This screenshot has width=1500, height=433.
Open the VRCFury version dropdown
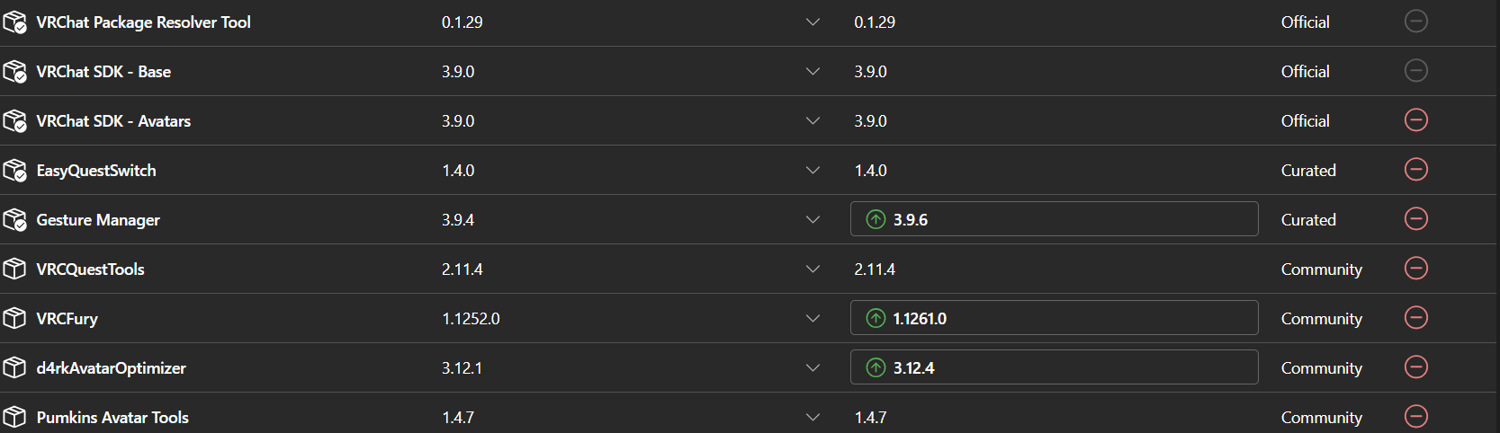click(813, 319)
